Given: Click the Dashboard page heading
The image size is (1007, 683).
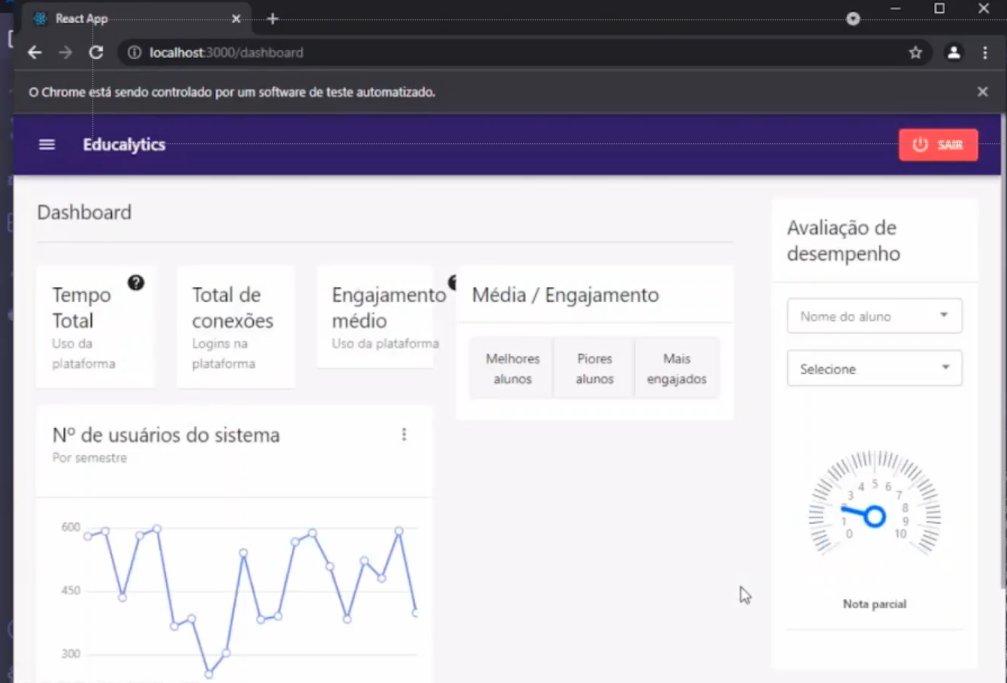Looking at the screenshot, I should pyautogui.click(x=84, y=212).
